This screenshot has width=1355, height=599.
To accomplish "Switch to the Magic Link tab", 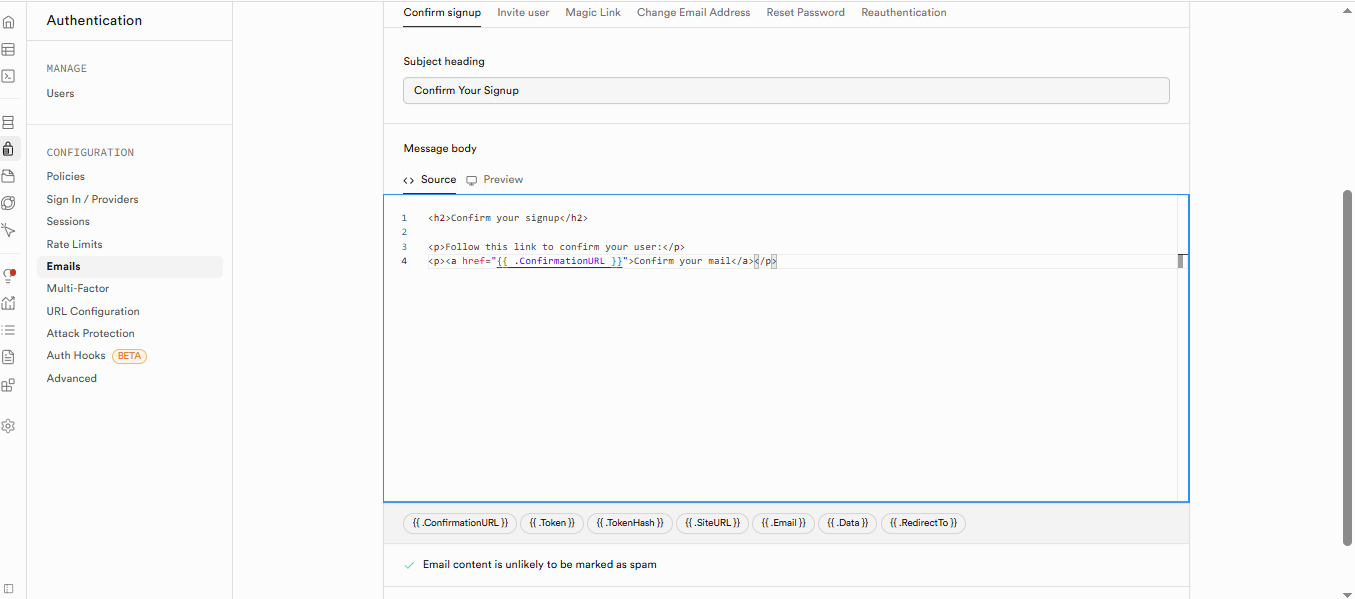I will (x=593, y=12).
